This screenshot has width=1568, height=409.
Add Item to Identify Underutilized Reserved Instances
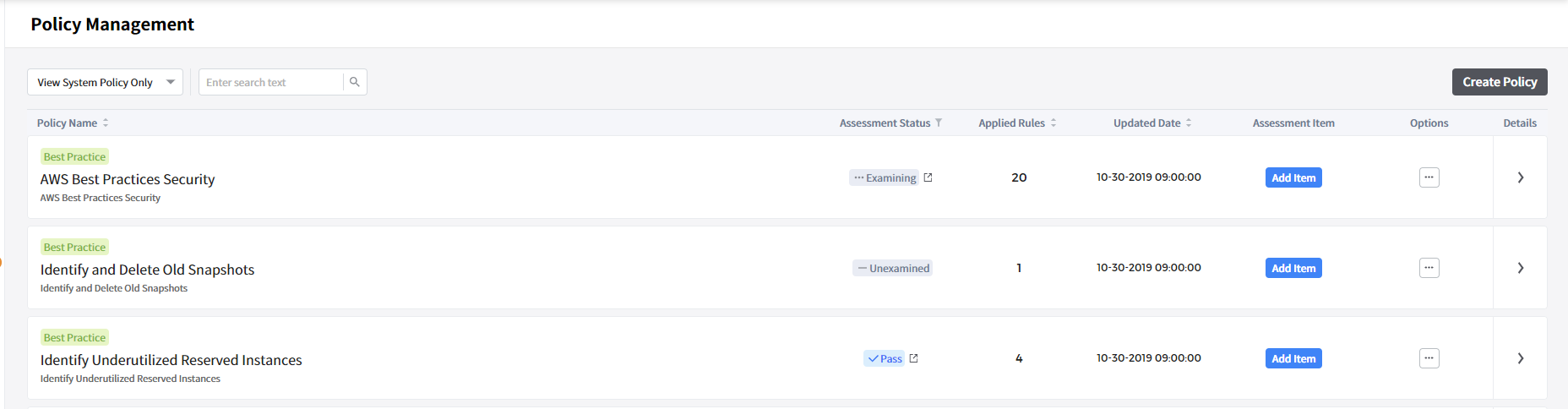tap(1293, 358)
